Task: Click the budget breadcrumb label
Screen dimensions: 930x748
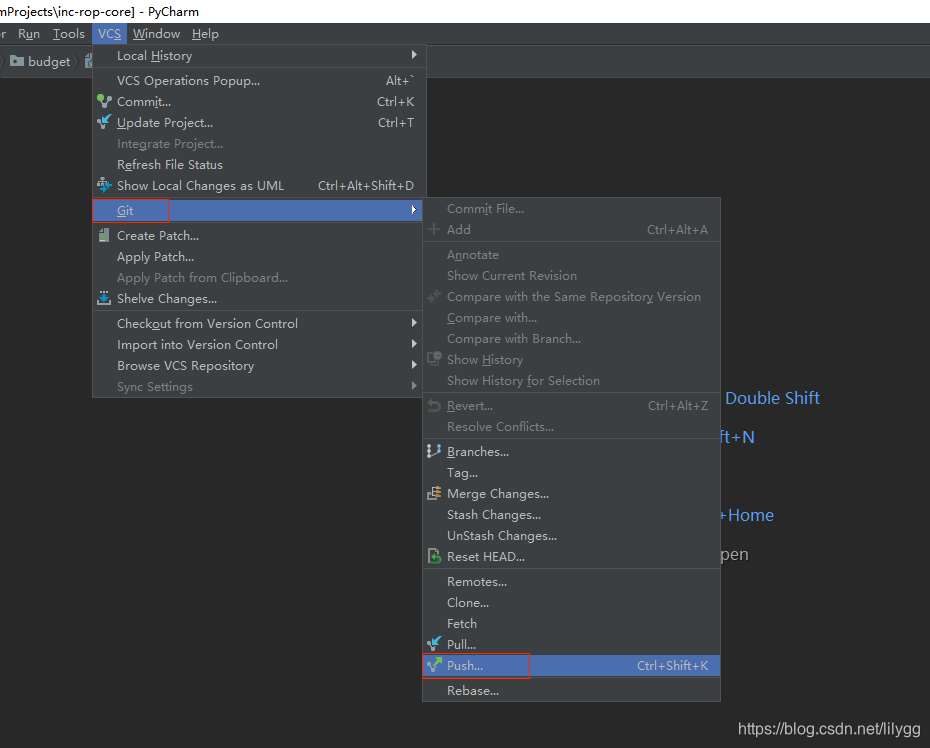Action: click(49, 62)
